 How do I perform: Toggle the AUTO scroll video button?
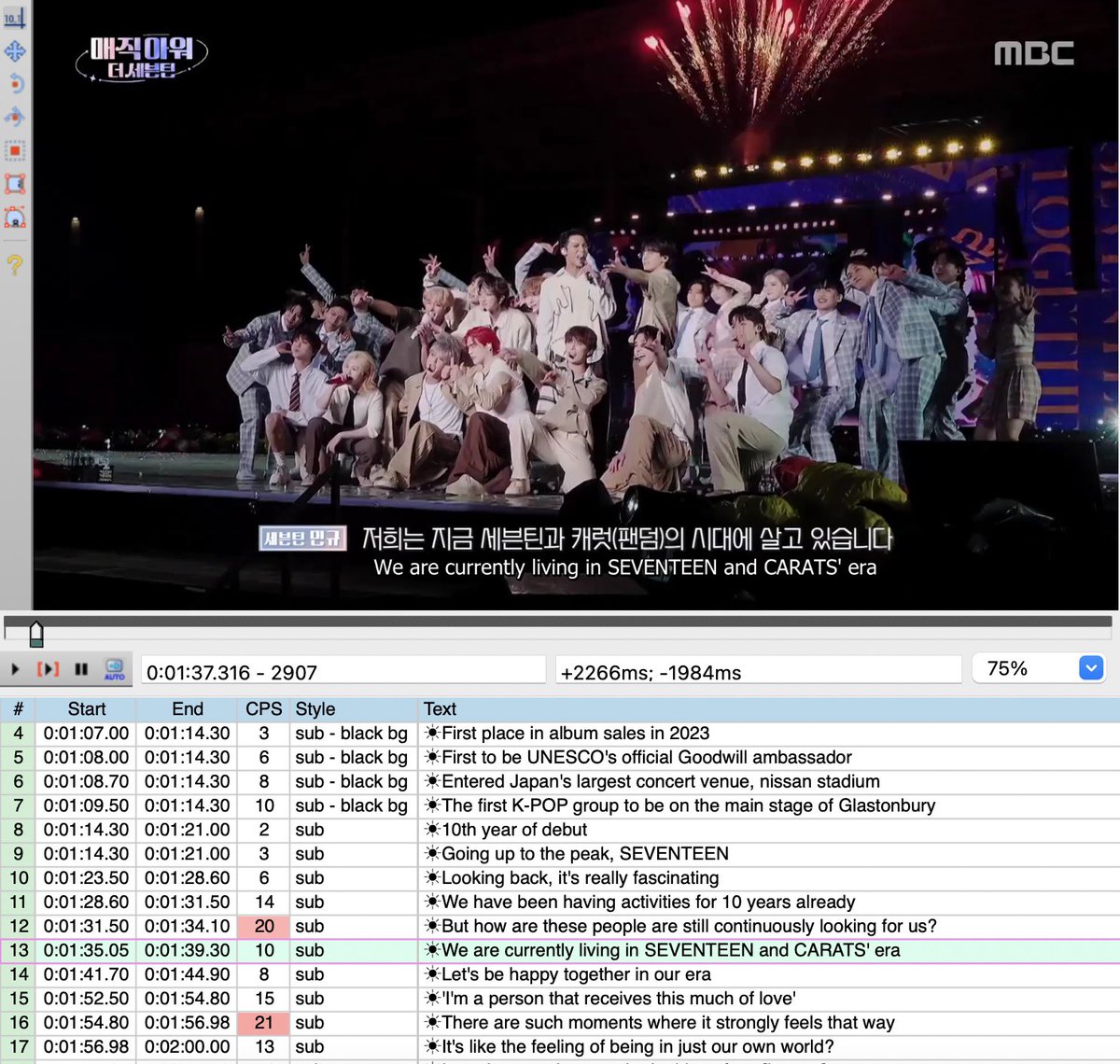(x=115, y=669)
